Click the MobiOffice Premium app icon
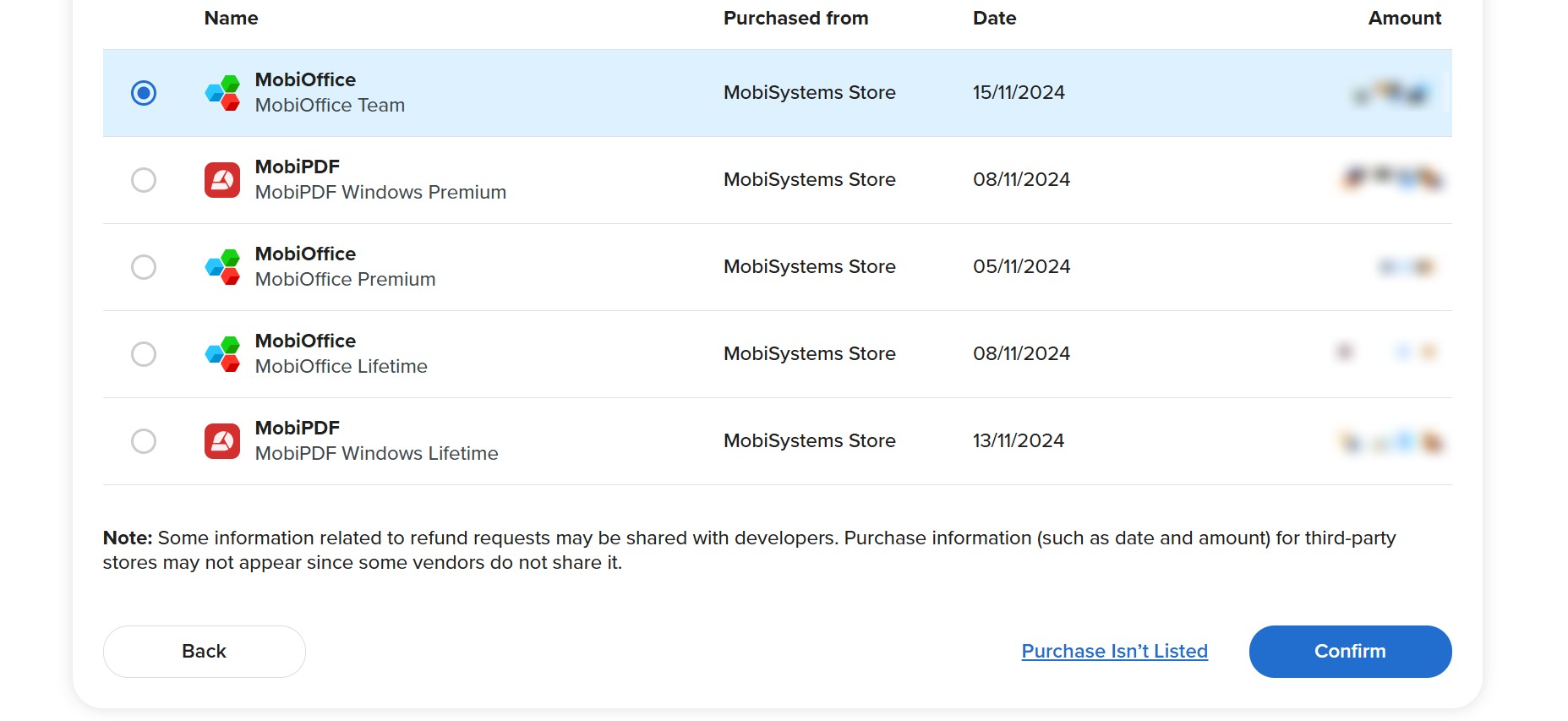 pos(223,266)
